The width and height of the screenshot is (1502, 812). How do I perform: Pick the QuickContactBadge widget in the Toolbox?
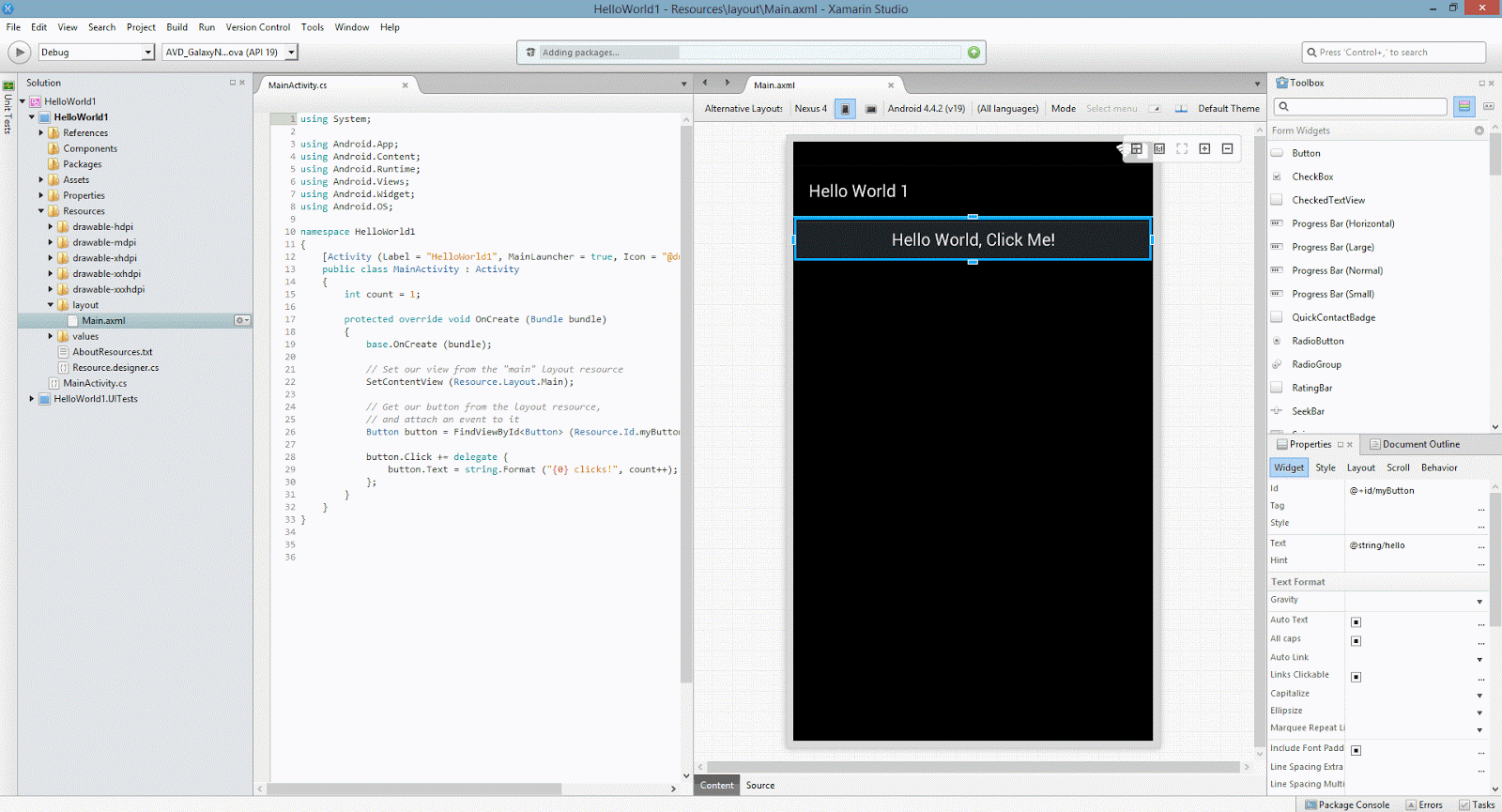(1333, 317)
